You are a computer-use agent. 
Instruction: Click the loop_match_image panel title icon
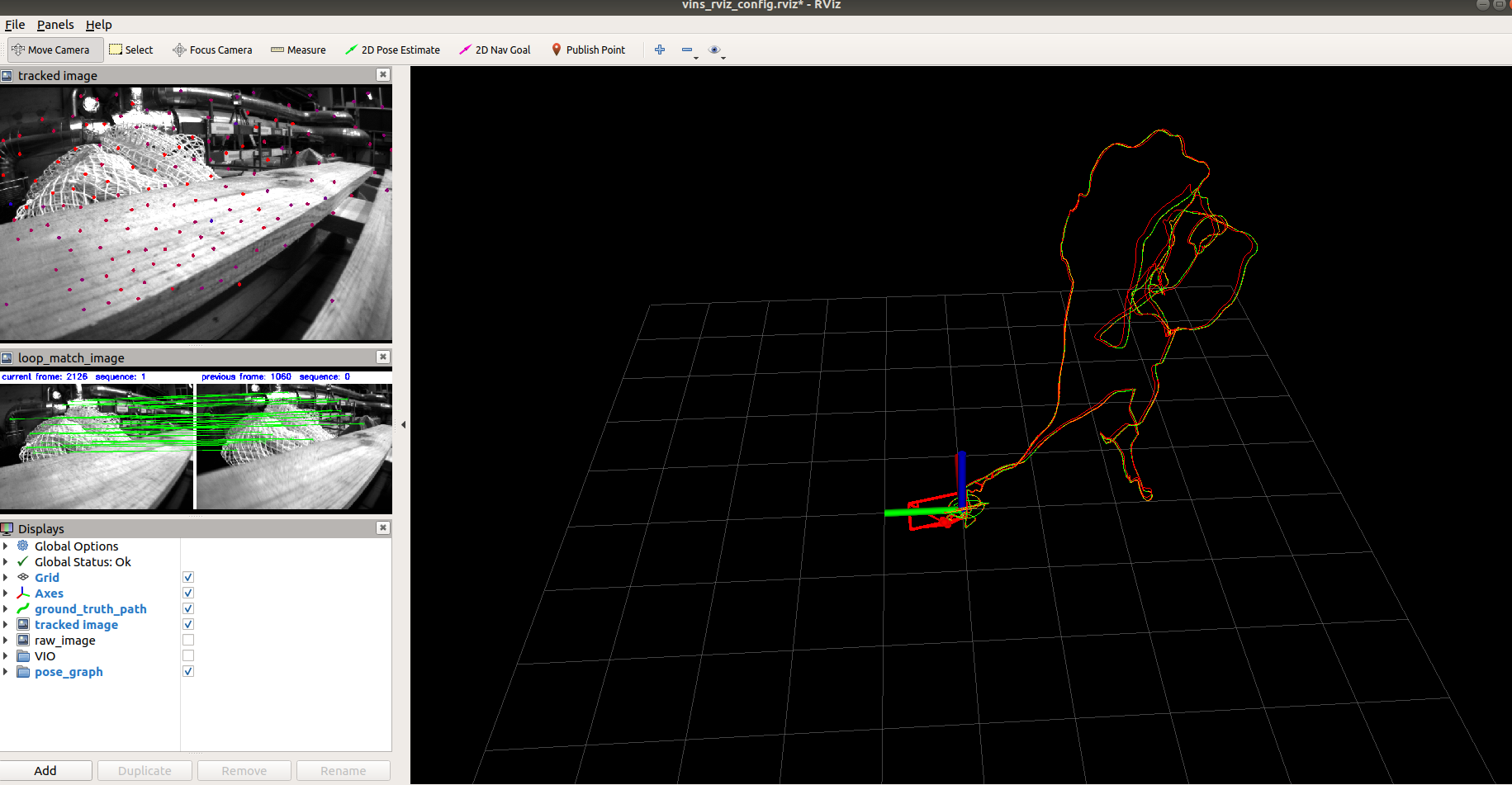[x=7, y=357]
